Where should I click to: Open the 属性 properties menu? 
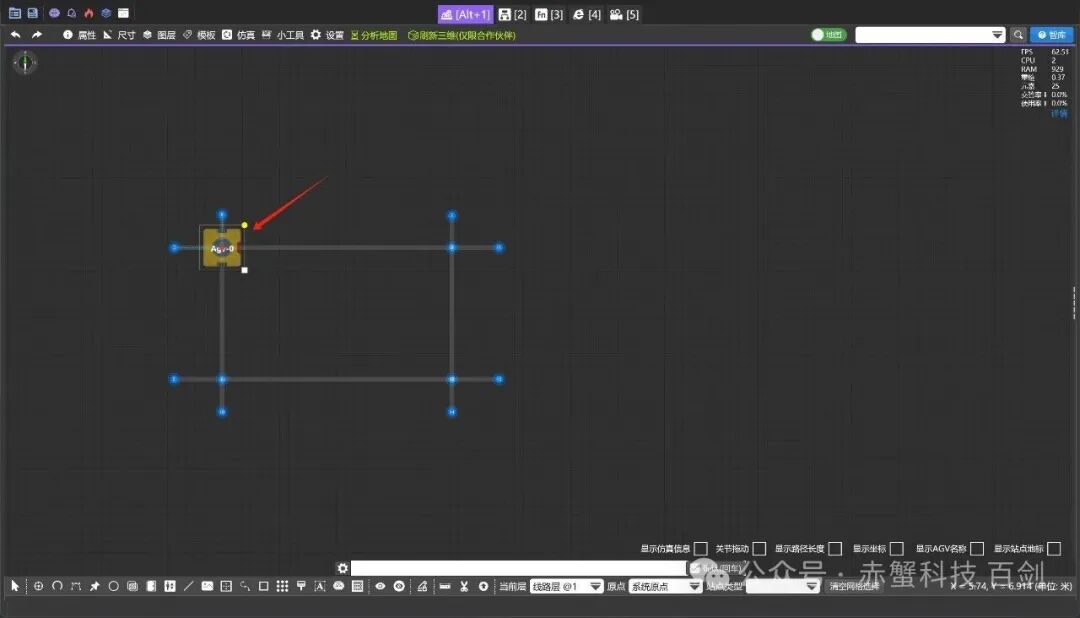pos(80,34)
